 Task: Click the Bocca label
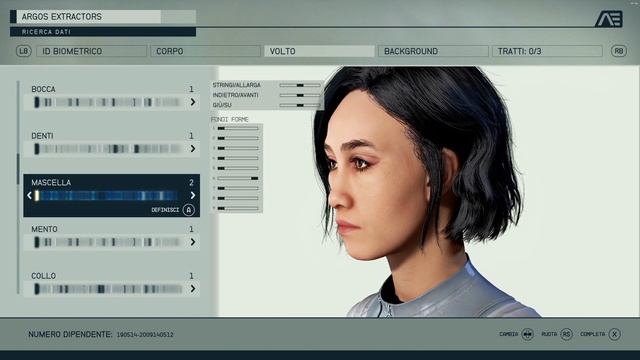tap(43, 89)
